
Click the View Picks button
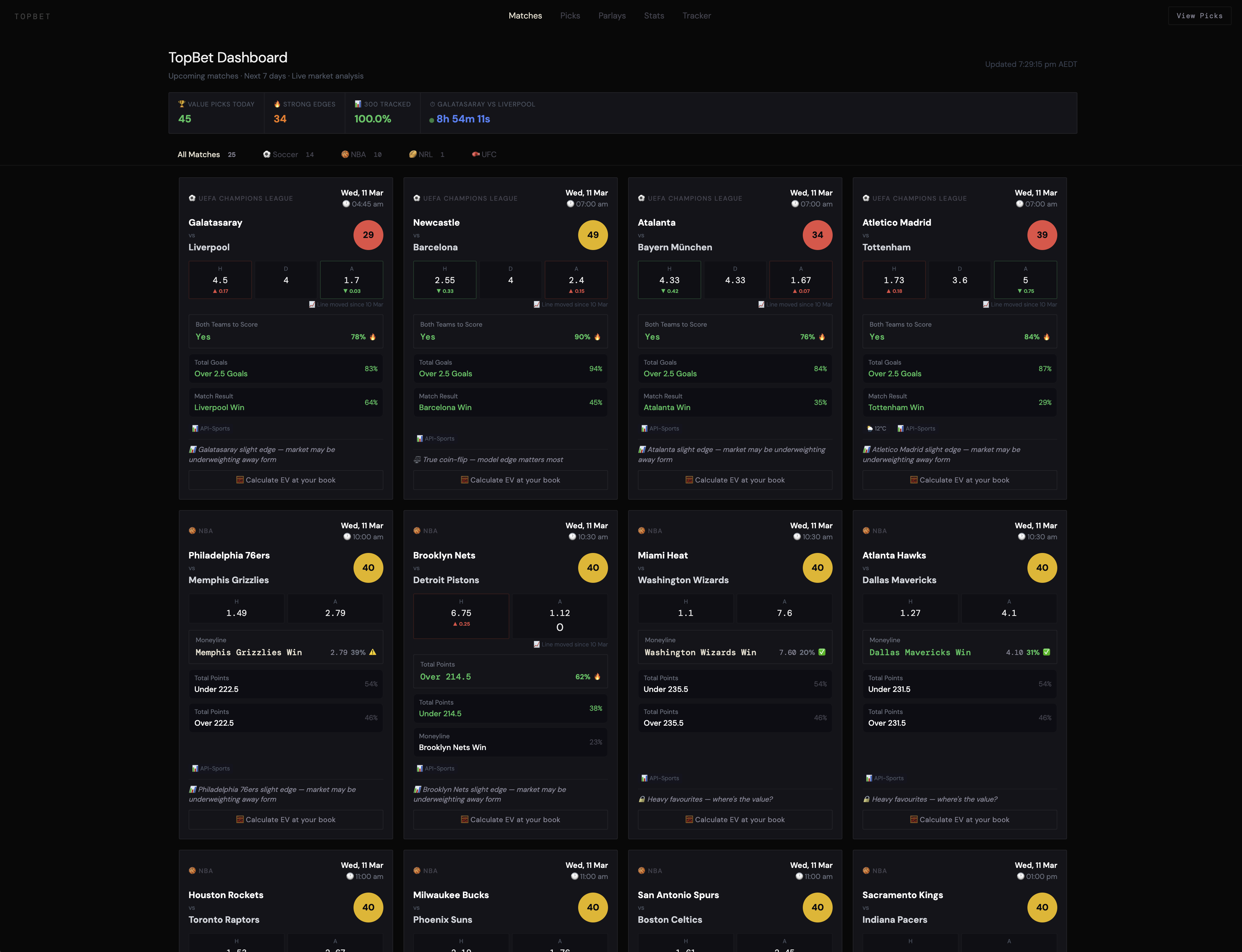coord(1199,15)
